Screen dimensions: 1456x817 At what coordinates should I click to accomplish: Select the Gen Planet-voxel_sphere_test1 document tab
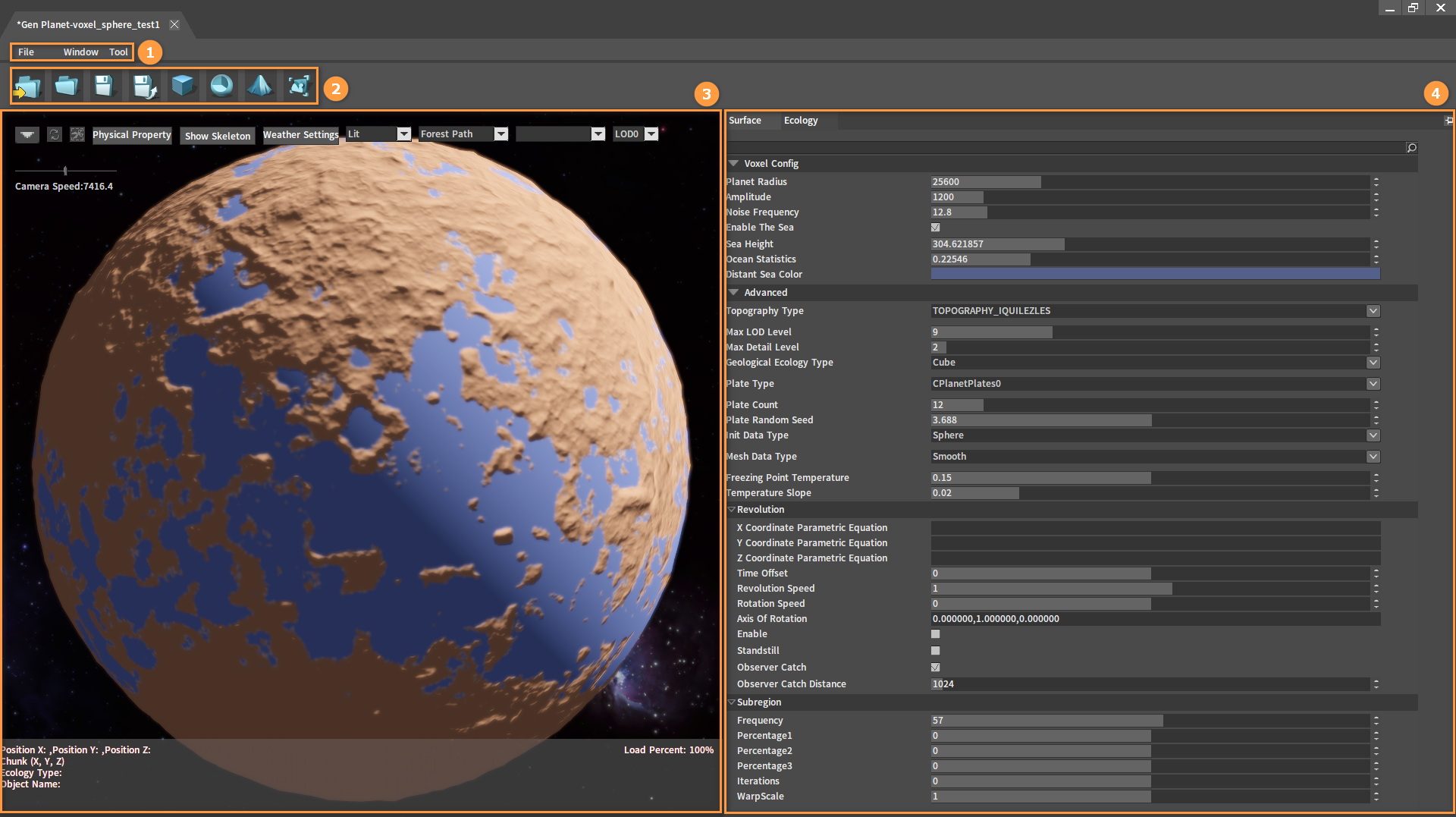89,24
